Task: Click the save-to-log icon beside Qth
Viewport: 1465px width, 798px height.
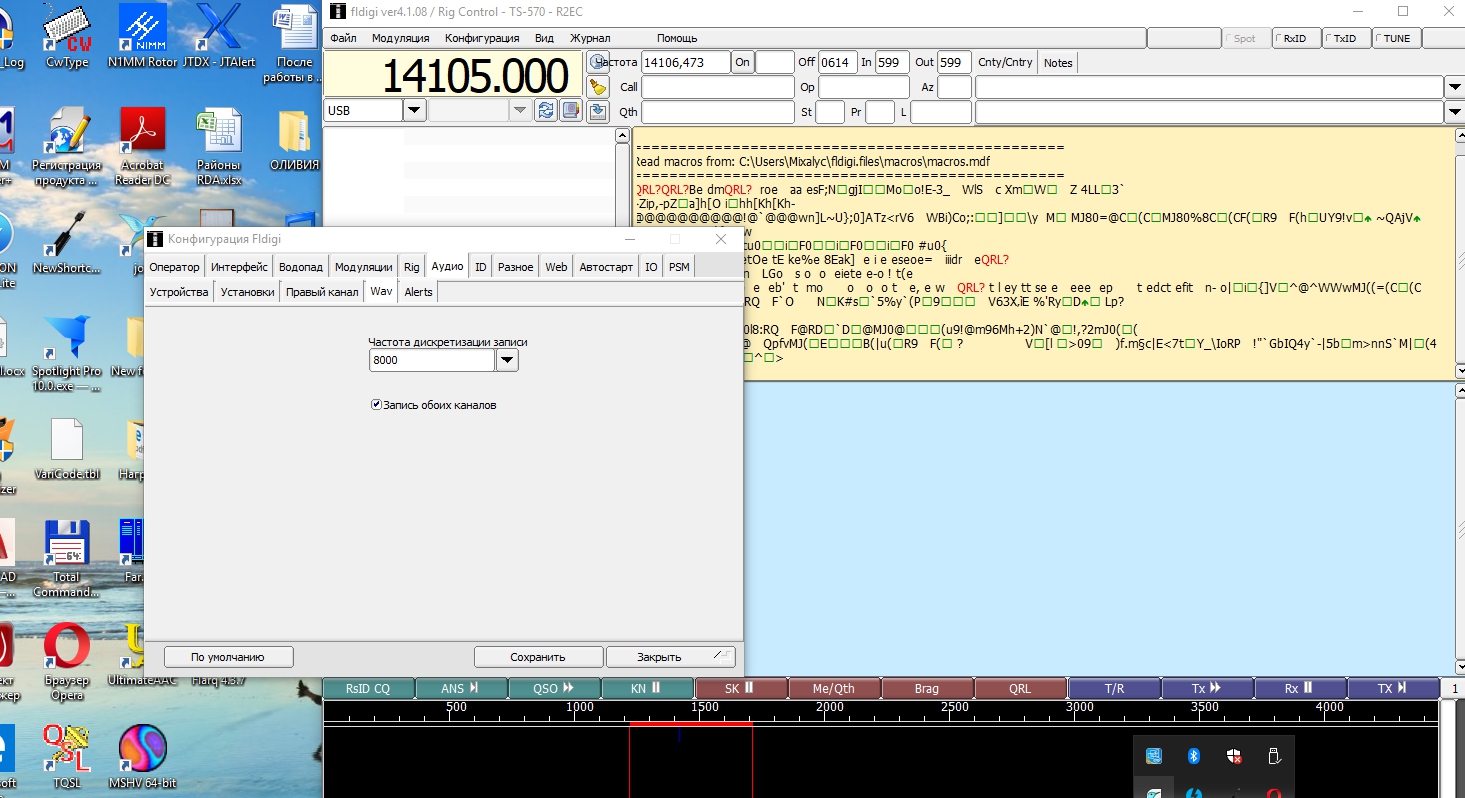Action: point(598,111)
